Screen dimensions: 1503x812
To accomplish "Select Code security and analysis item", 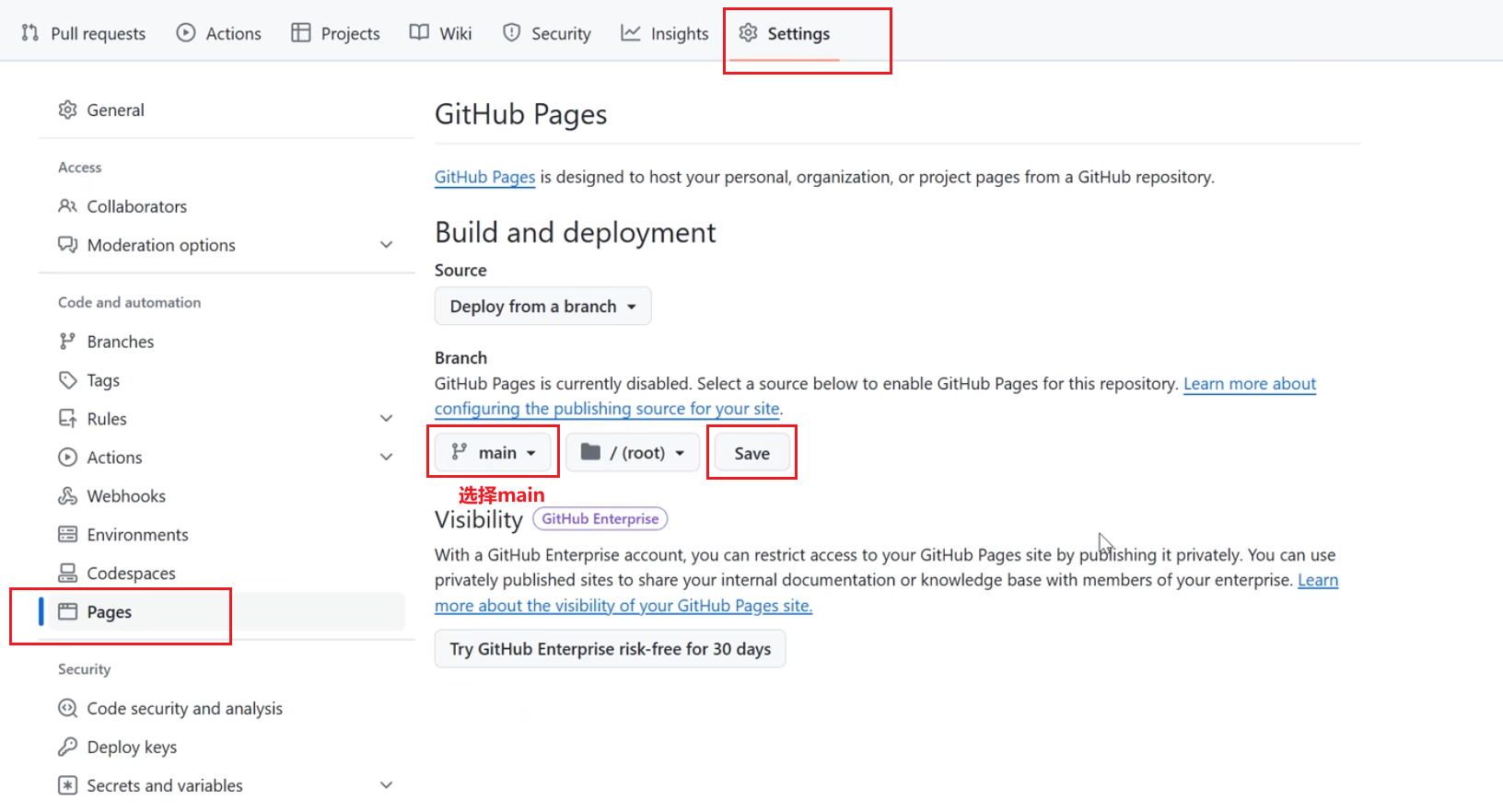I will tap(184, 708).
